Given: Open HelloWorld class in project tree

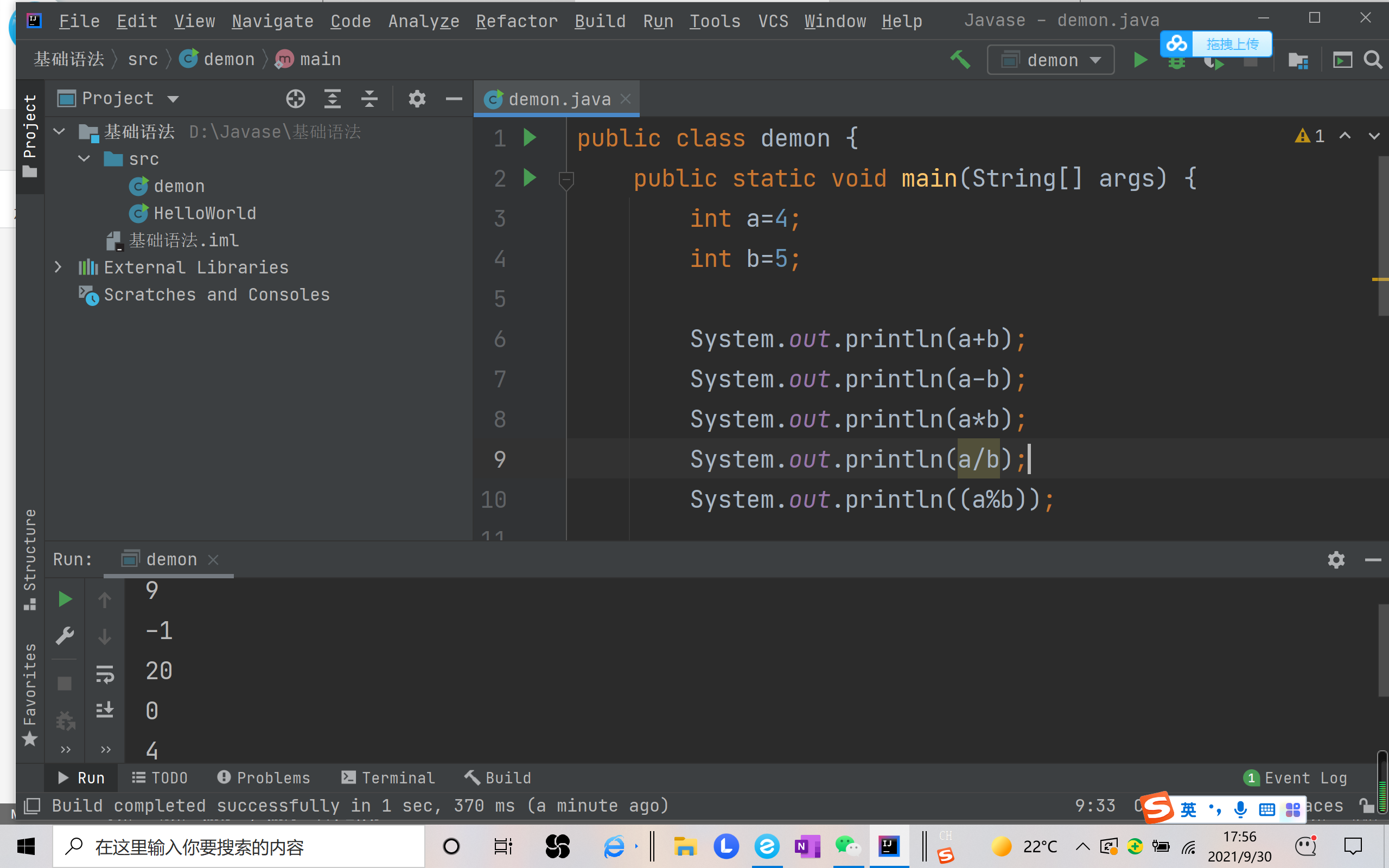Looking at the screenshot, I should 205,213.
